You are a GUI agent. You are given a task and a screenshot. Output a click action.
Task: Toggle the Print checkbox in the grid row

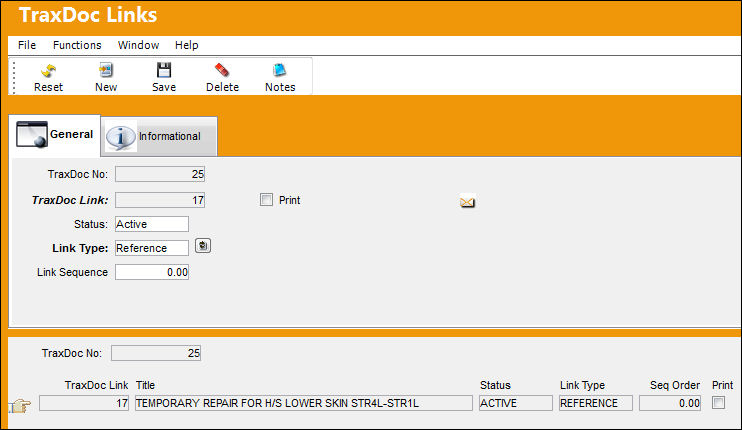(718, 403)
